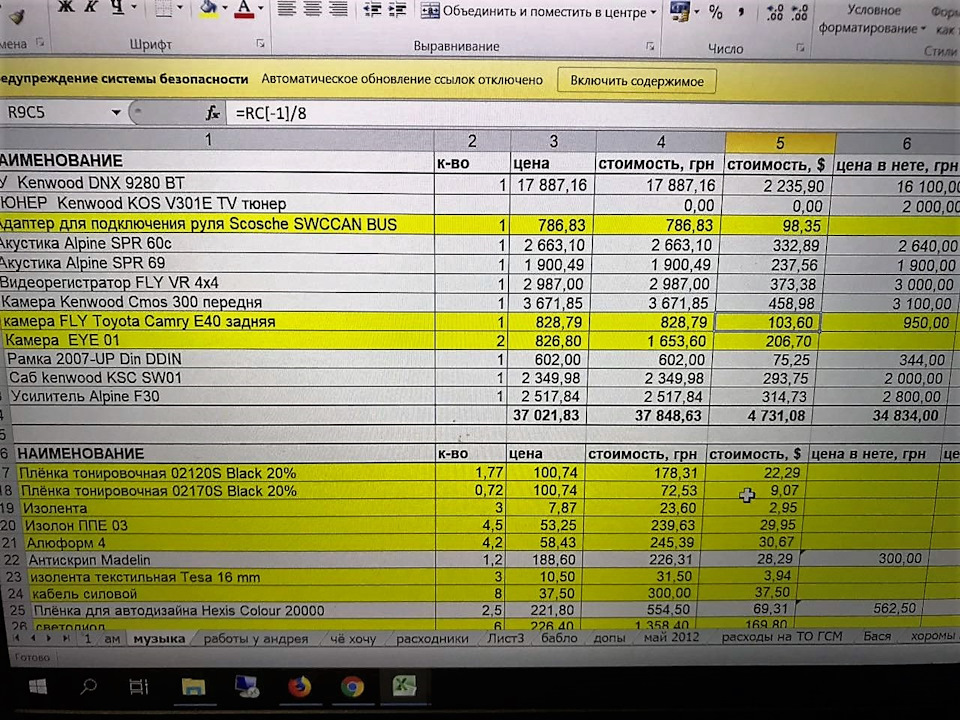This screenshot has height=720, width=960.
Task: Apply comma thousands separator style
Action: coord(741,12)
